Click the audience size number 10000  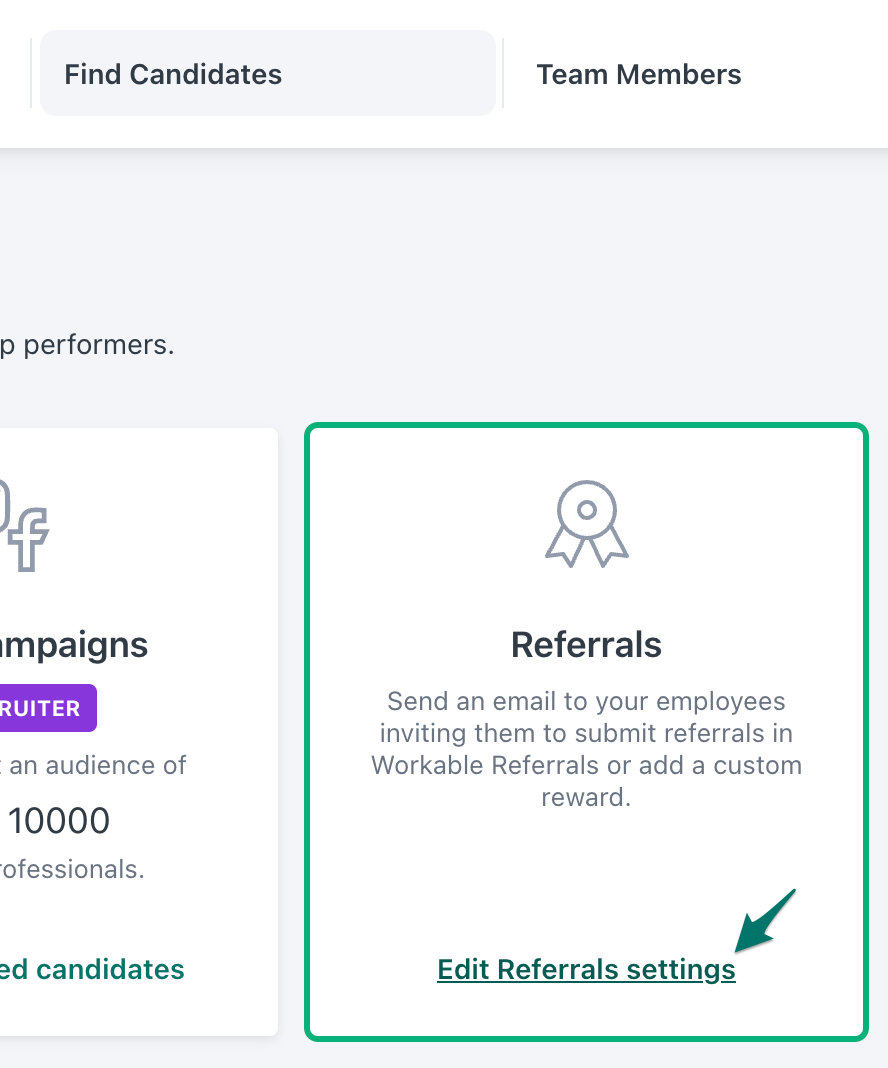[x=57, y=820]
